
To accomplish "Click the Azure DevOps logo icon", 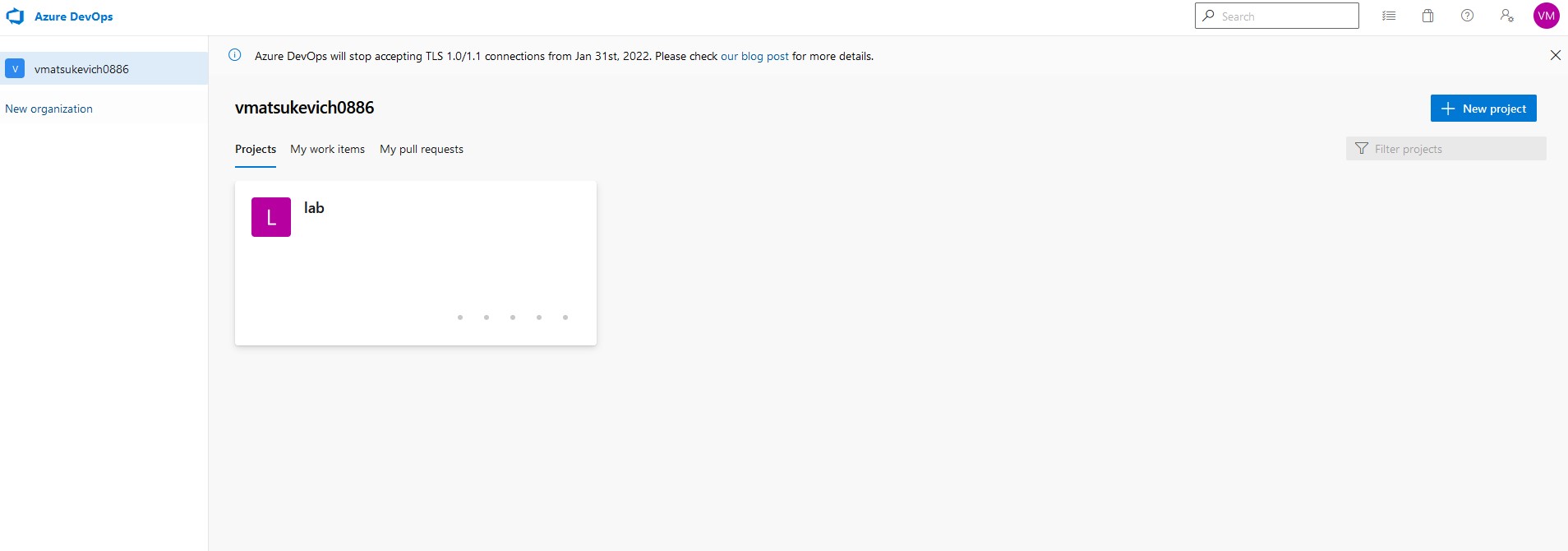I will pos(15,16).
